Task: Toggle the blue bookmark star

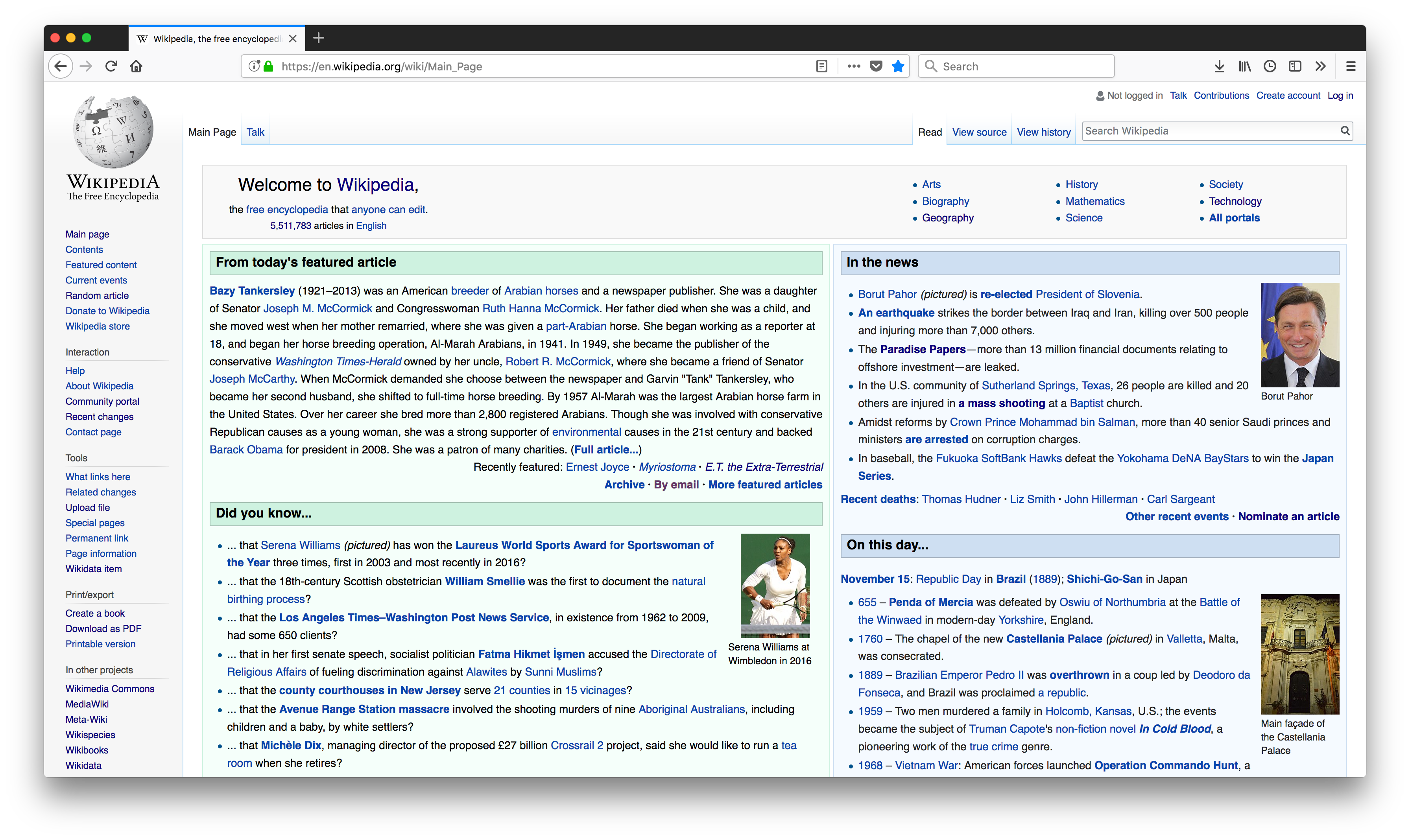Action: coord(898,66)
